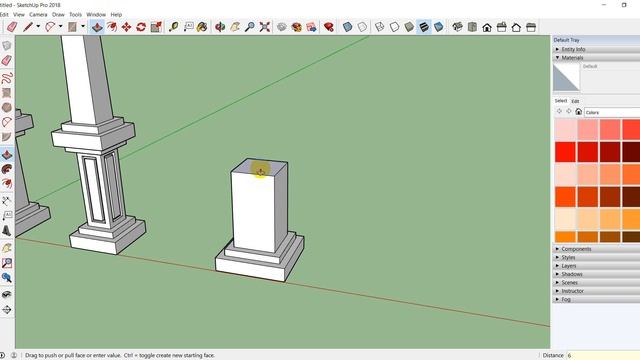
Task: Open the Line tool dropdown arrow
Action: pos(38,27)
